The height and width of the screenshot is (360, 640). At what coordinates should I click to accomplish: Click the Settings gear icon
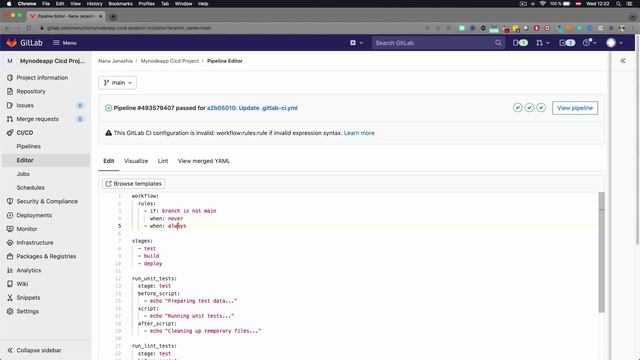click(10, 311)
